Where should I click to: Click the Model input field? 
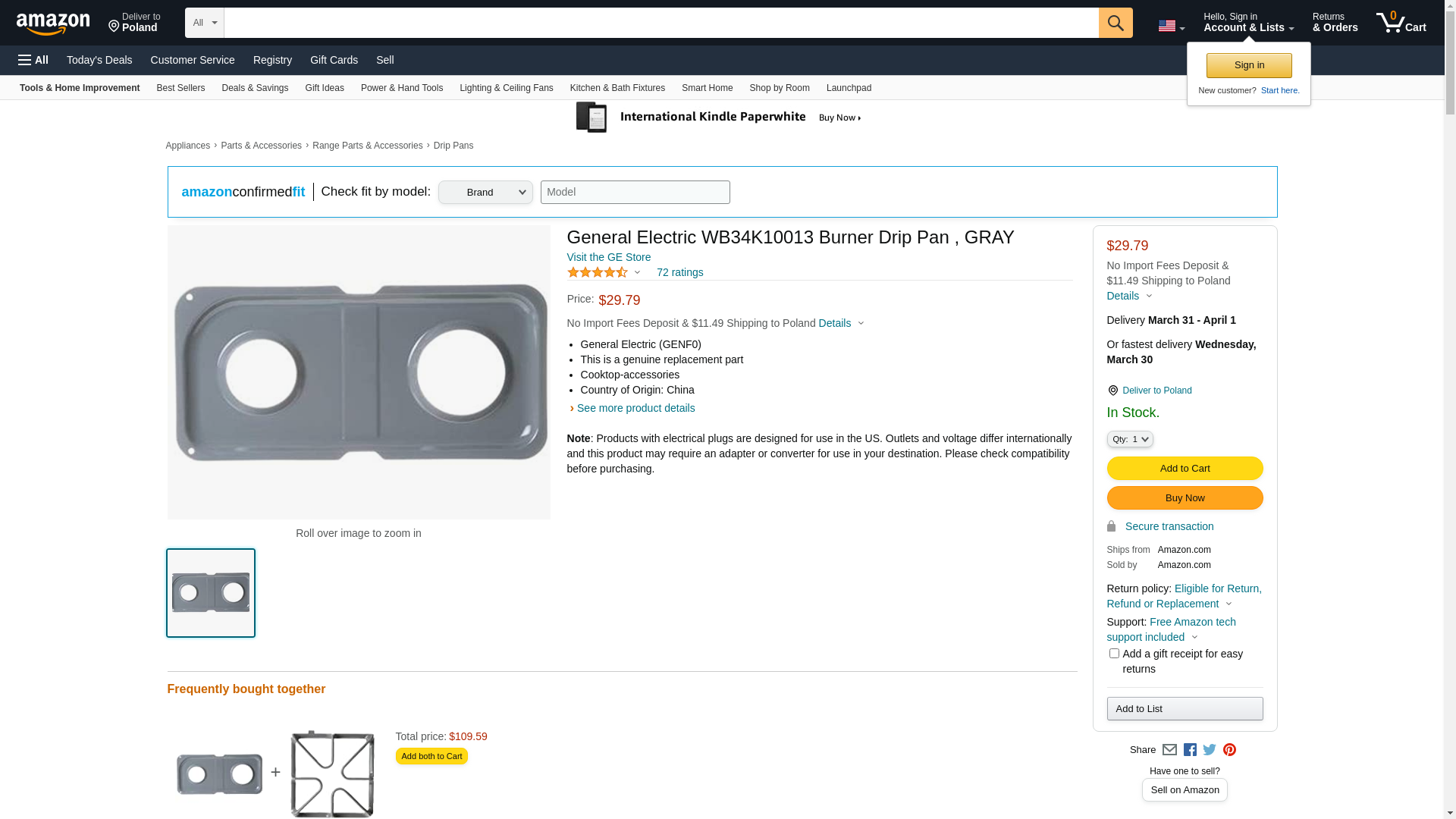(x=635, y=193)
